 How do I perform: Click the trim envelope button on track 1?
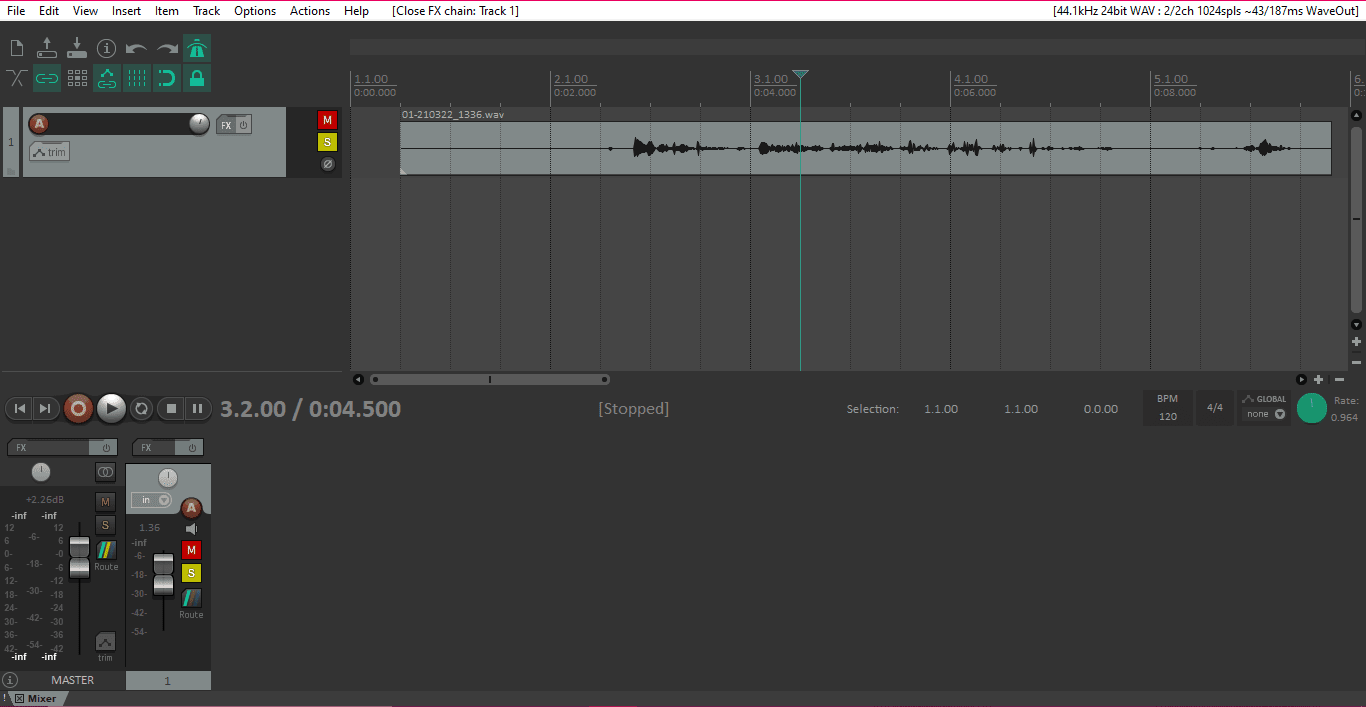tap(49, 152)
